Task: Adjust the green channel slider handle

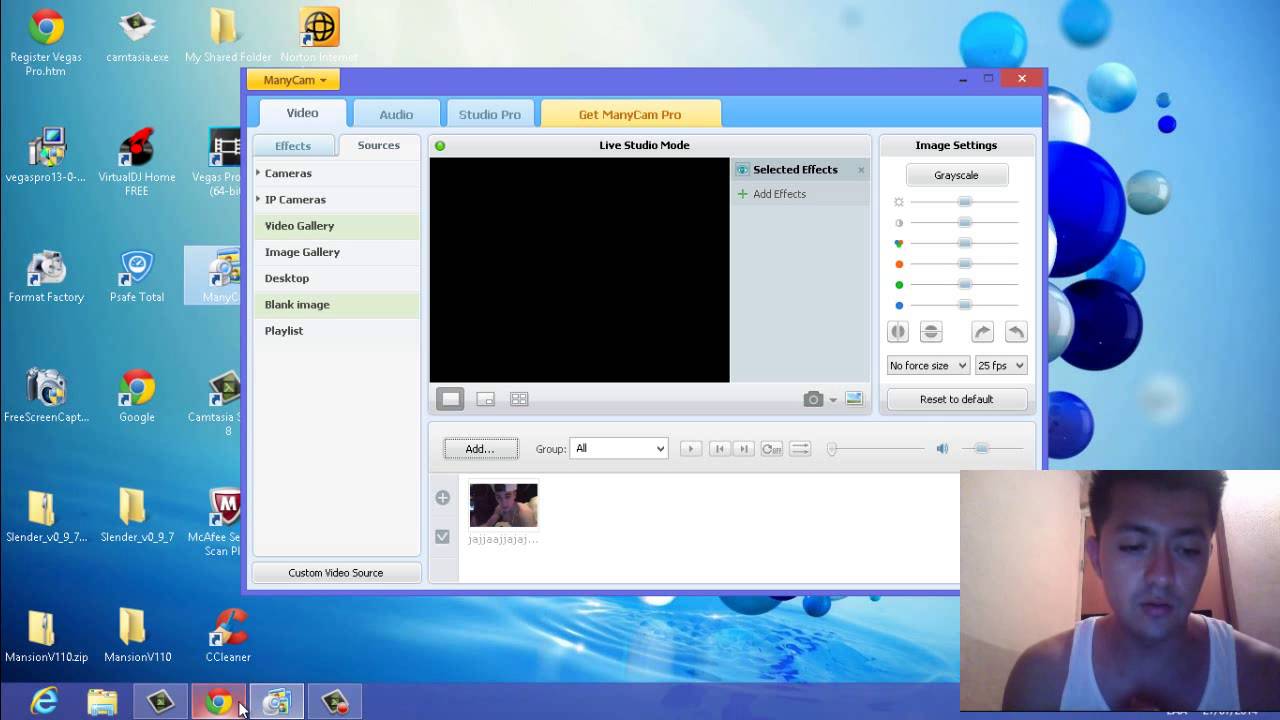Action: pos(965,285)
